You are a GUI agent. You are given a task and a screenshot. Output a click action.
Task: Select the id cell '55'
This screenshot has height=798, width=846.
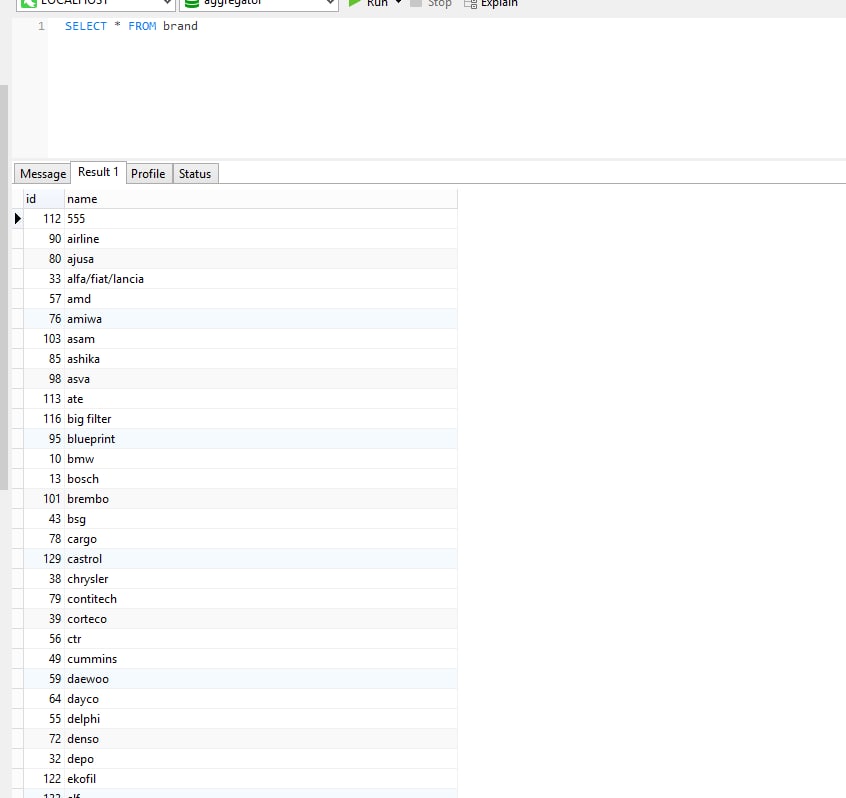coord(44,719)
